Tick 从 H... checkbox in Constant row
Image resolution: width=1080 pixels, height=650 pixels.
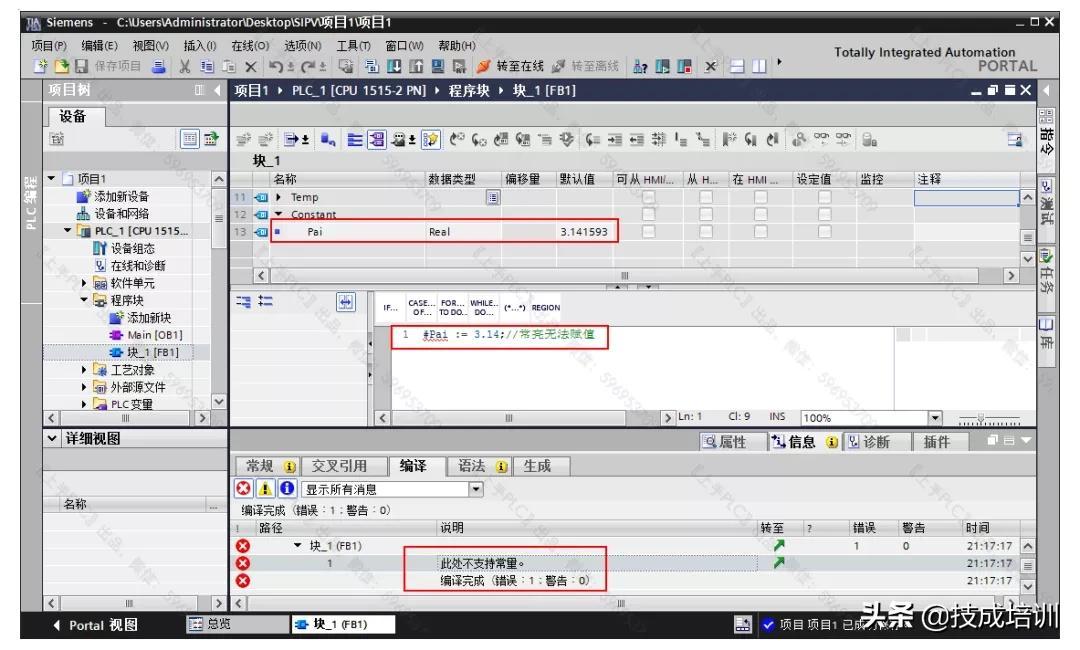tap(706, 214)
